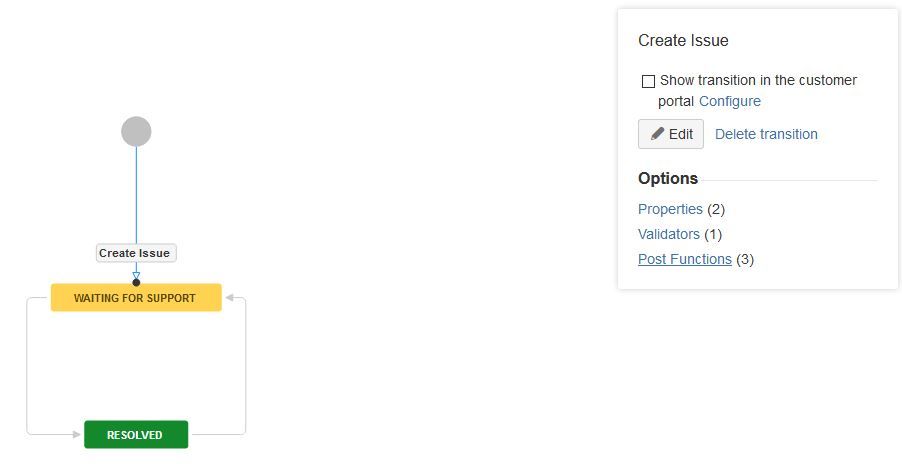Click the pencil icon on Edit
Viewport: 902px width, 464px height.
(x=657, y=134)
